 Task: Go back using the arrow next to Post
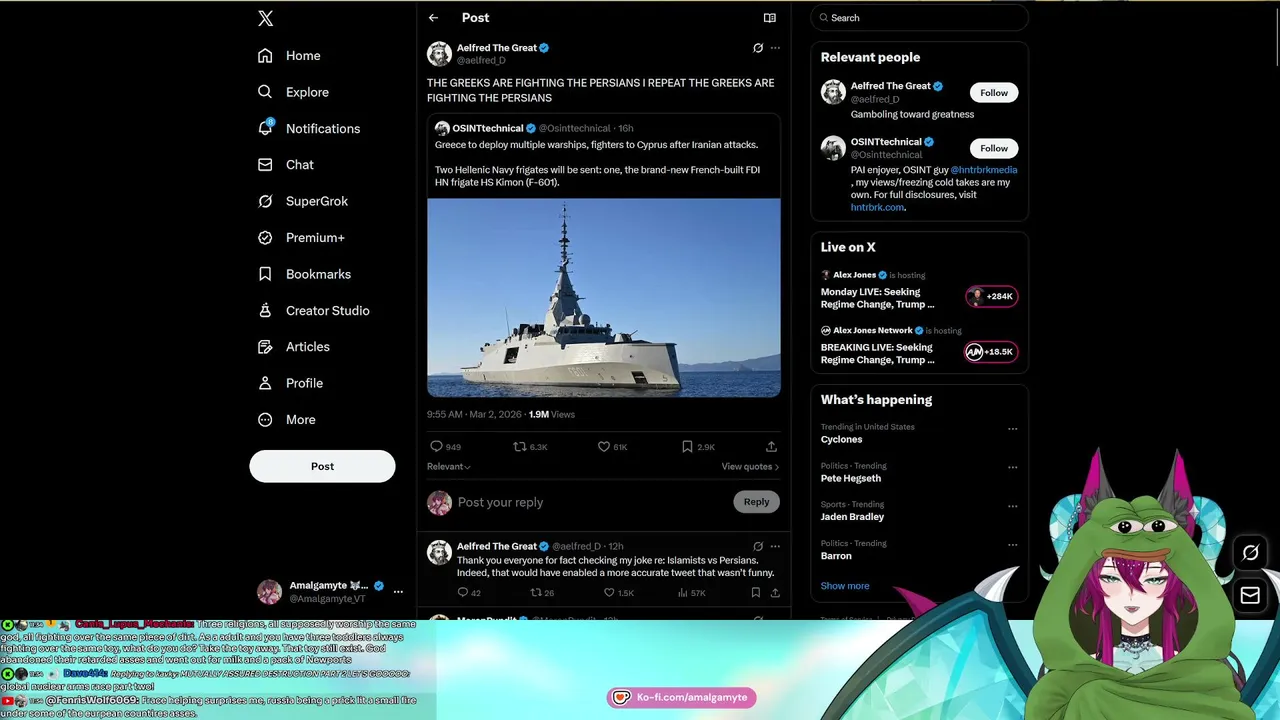coord(433,18)
